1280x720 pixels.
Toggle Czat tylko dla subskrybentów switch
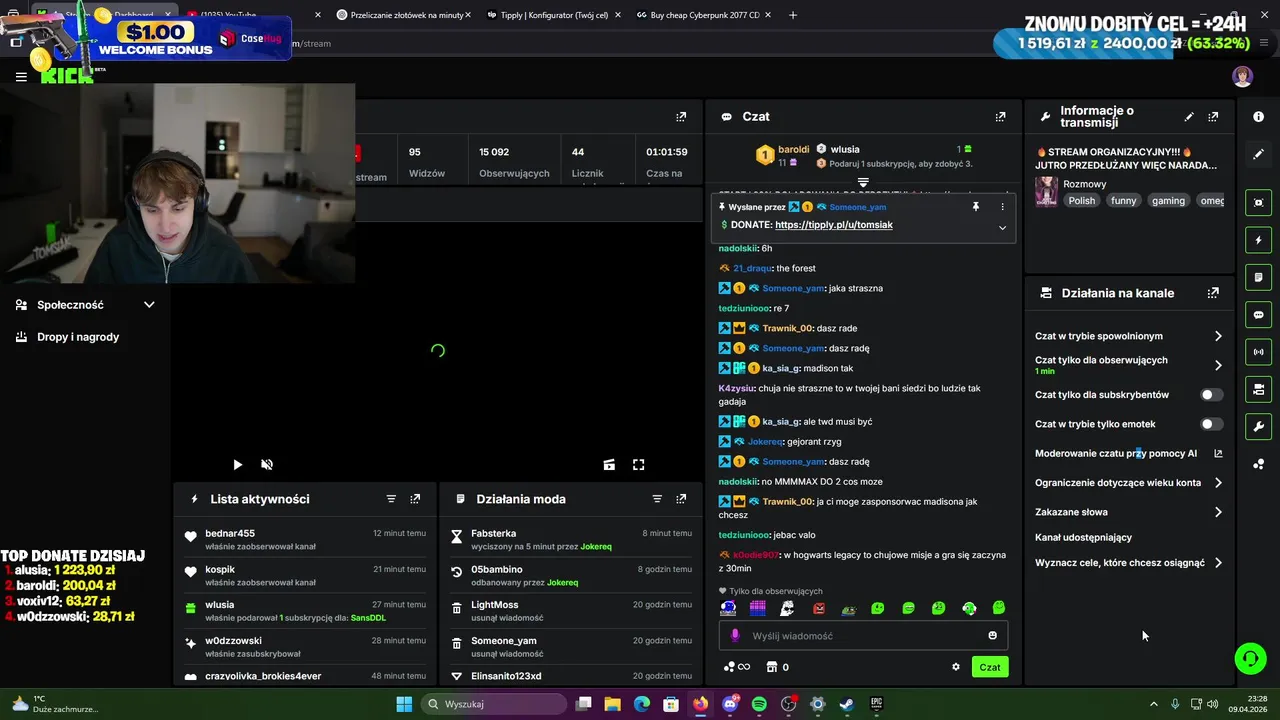pos(1211,395)
